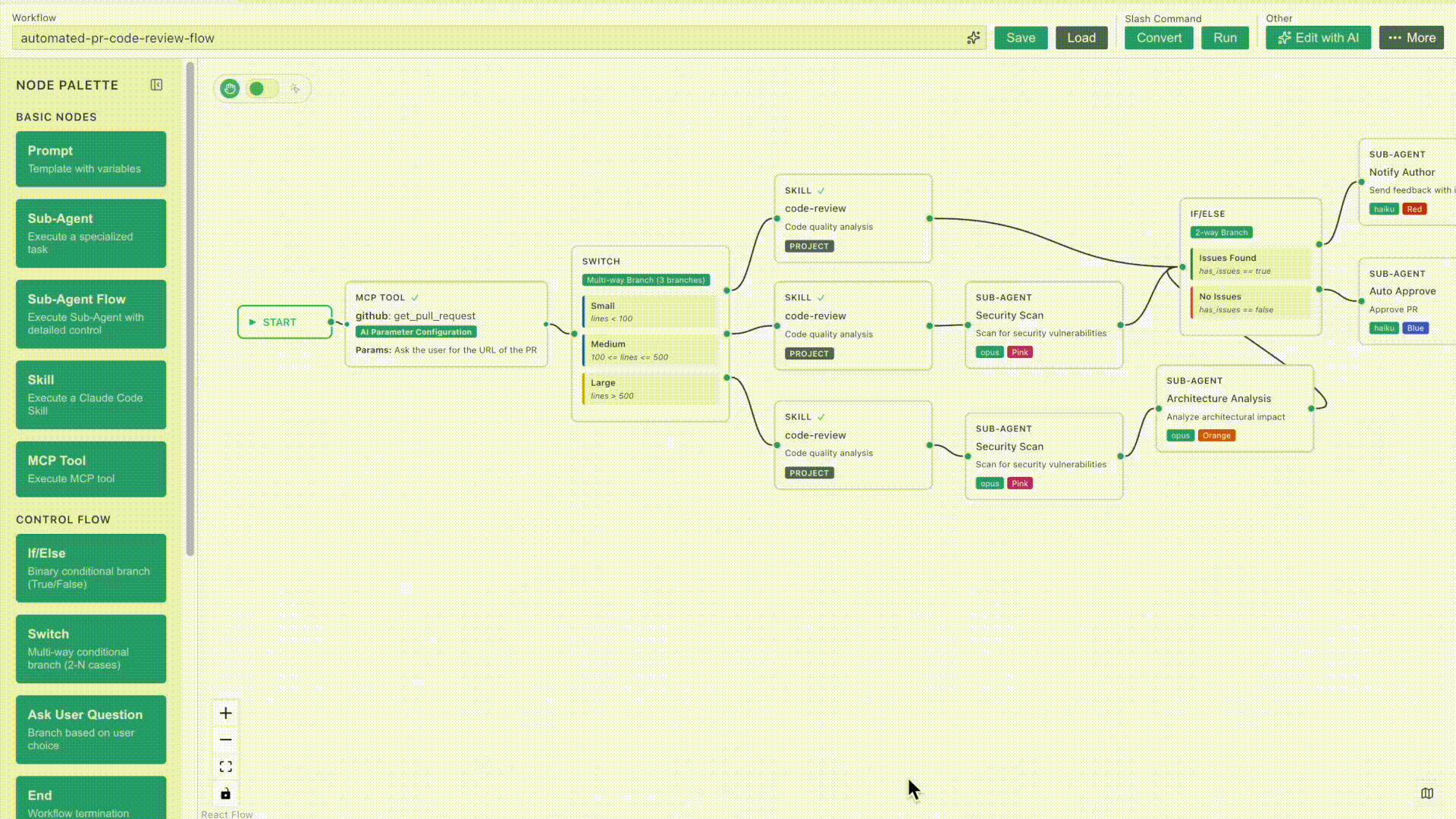
Task: Convert workflow to a slash command
Action: pyautogui.click(x=1158, y=37)
